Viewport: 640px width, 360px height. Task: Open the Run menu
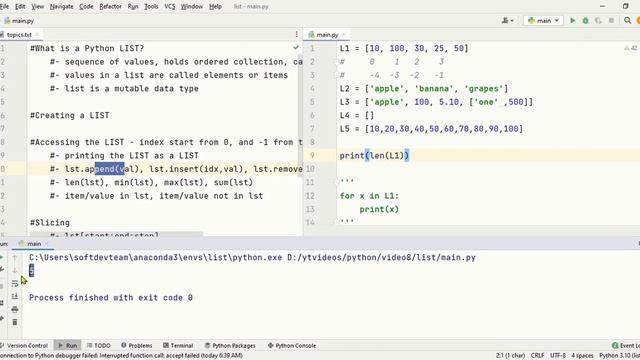133,7
